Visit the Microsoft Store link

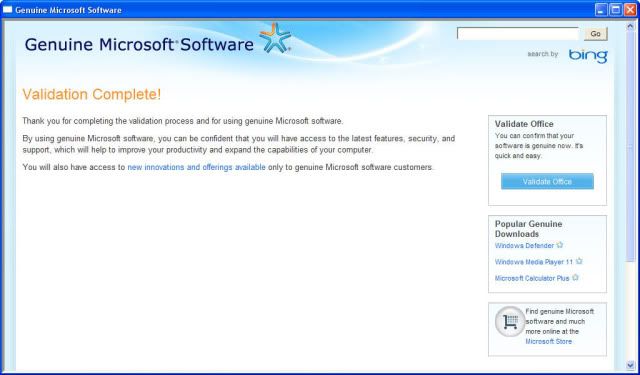pyautogui.click(x=549, y=342)
